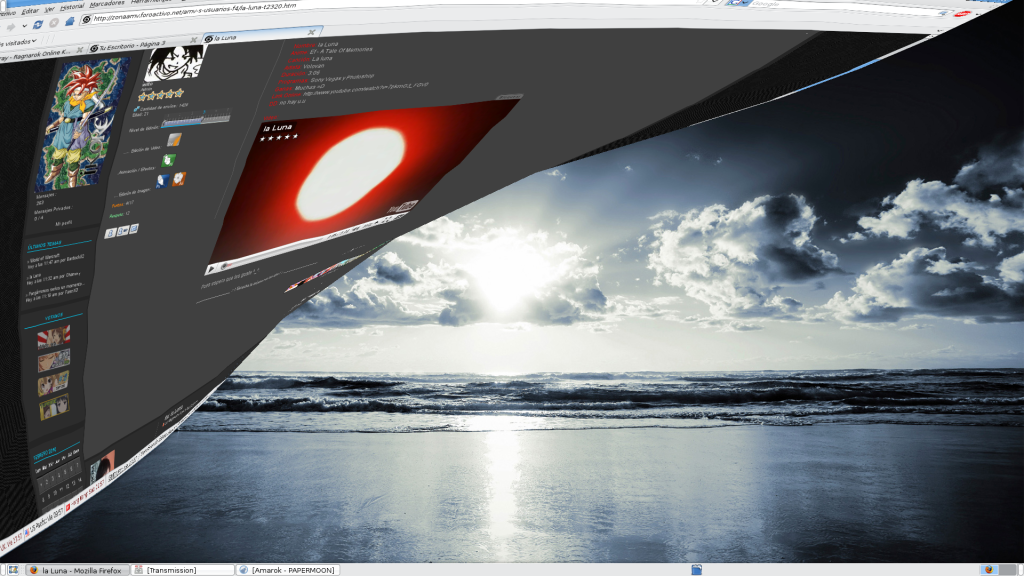Viewport: 1024px width, 576px height.
Task: Close the 'la Luna' tab
Action: [312, 32]
